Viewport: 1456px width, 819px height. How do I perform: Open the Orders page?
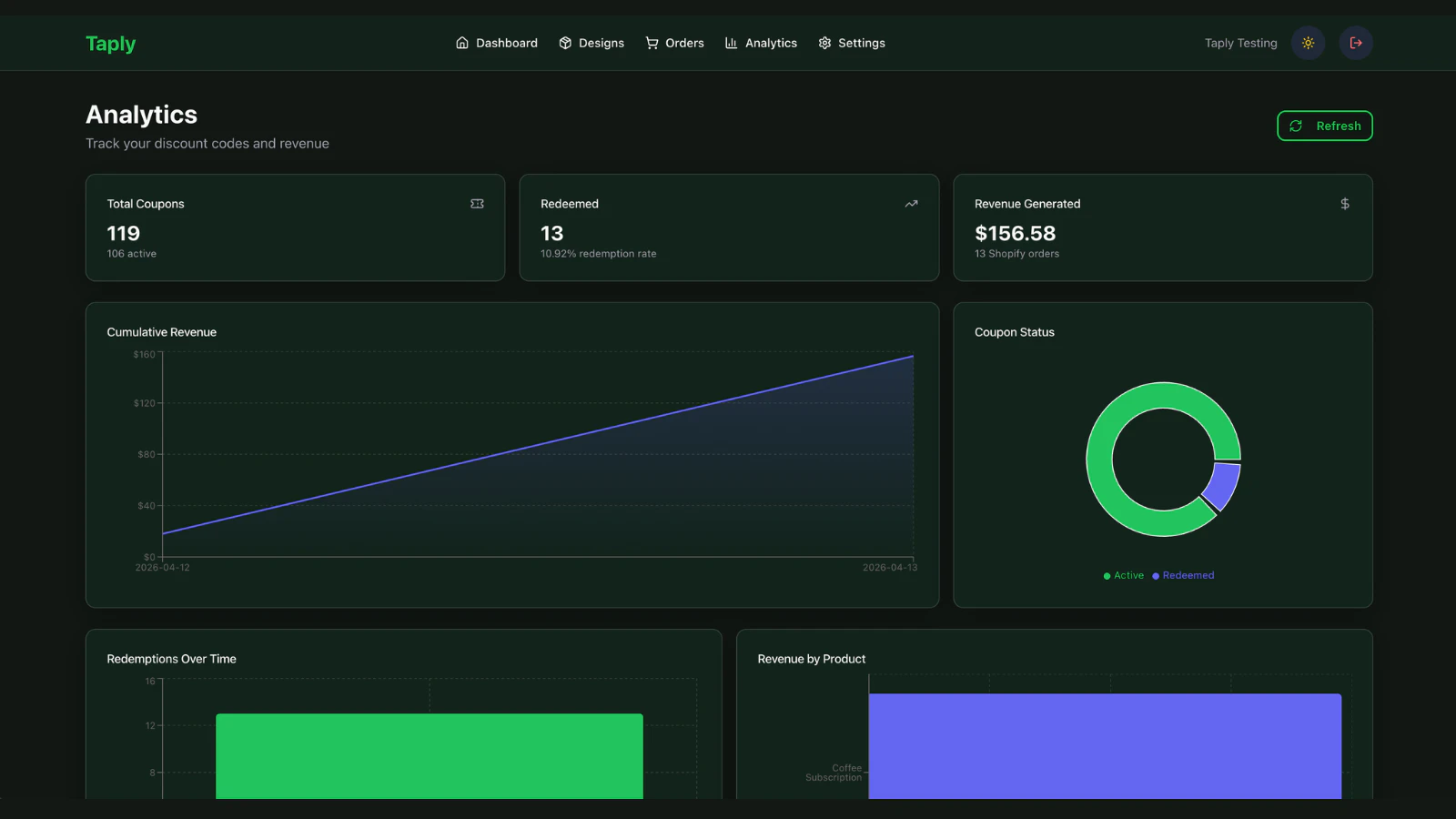coord(674,43)
